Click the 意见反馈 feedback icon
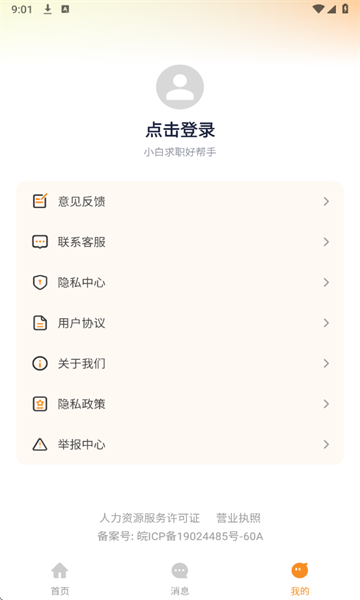Screen dimensions: 360x600 (40, 201)
